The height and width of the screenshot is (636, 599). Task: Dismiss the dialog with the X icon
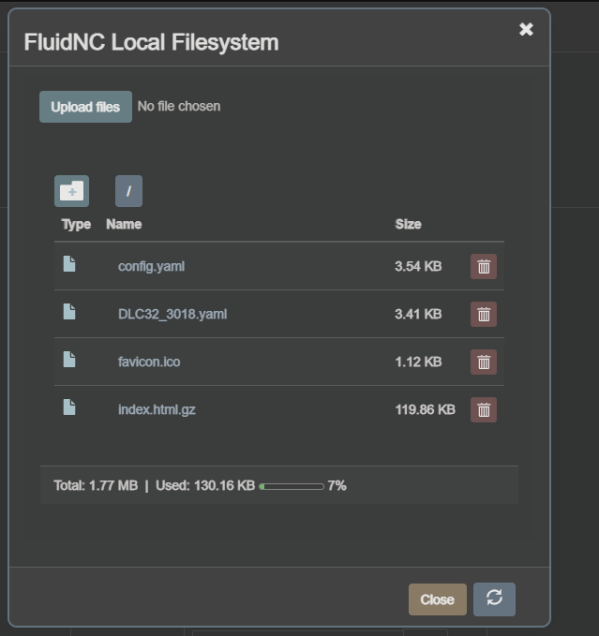pos(526,29)
